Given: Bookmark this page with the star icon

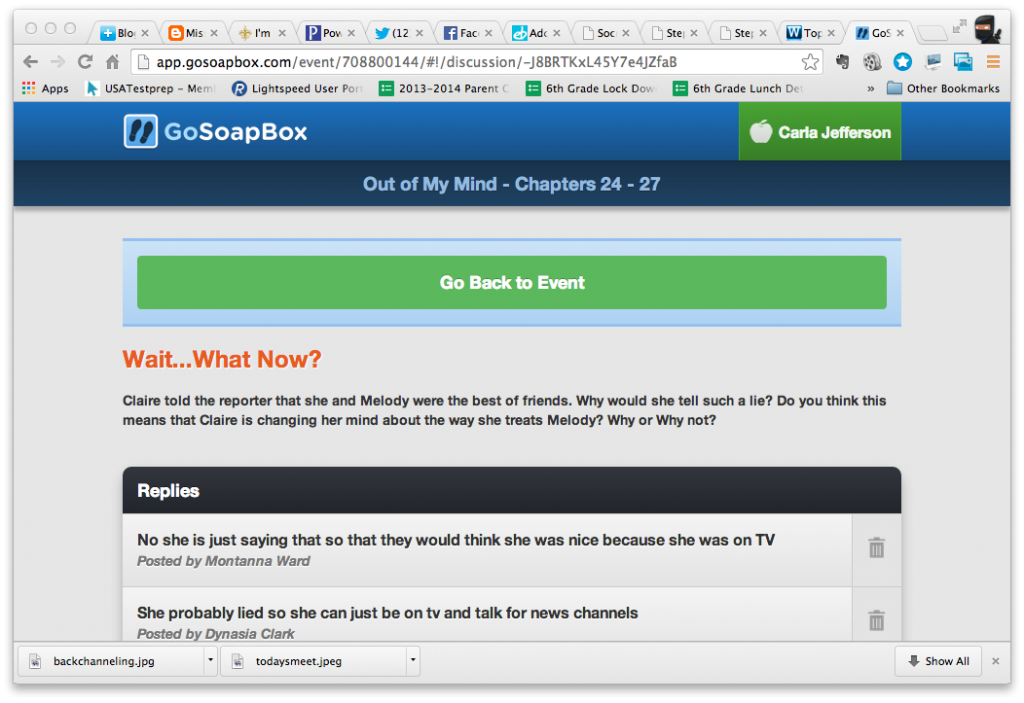Looking at the screenshot, I should (x=810, y=62).
